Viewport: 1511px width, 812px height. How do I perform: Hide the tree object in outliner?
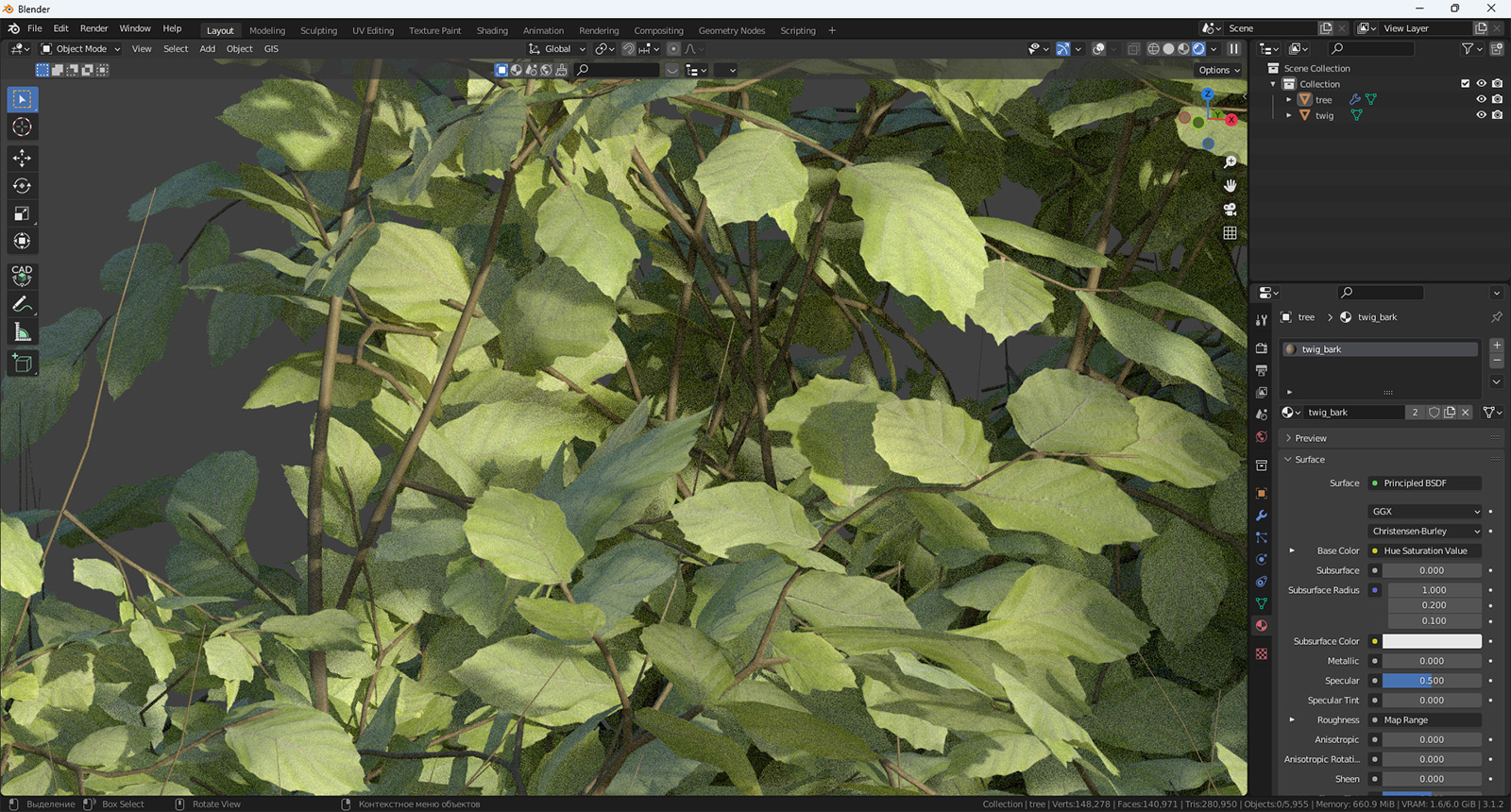(x=1481, y=99)
